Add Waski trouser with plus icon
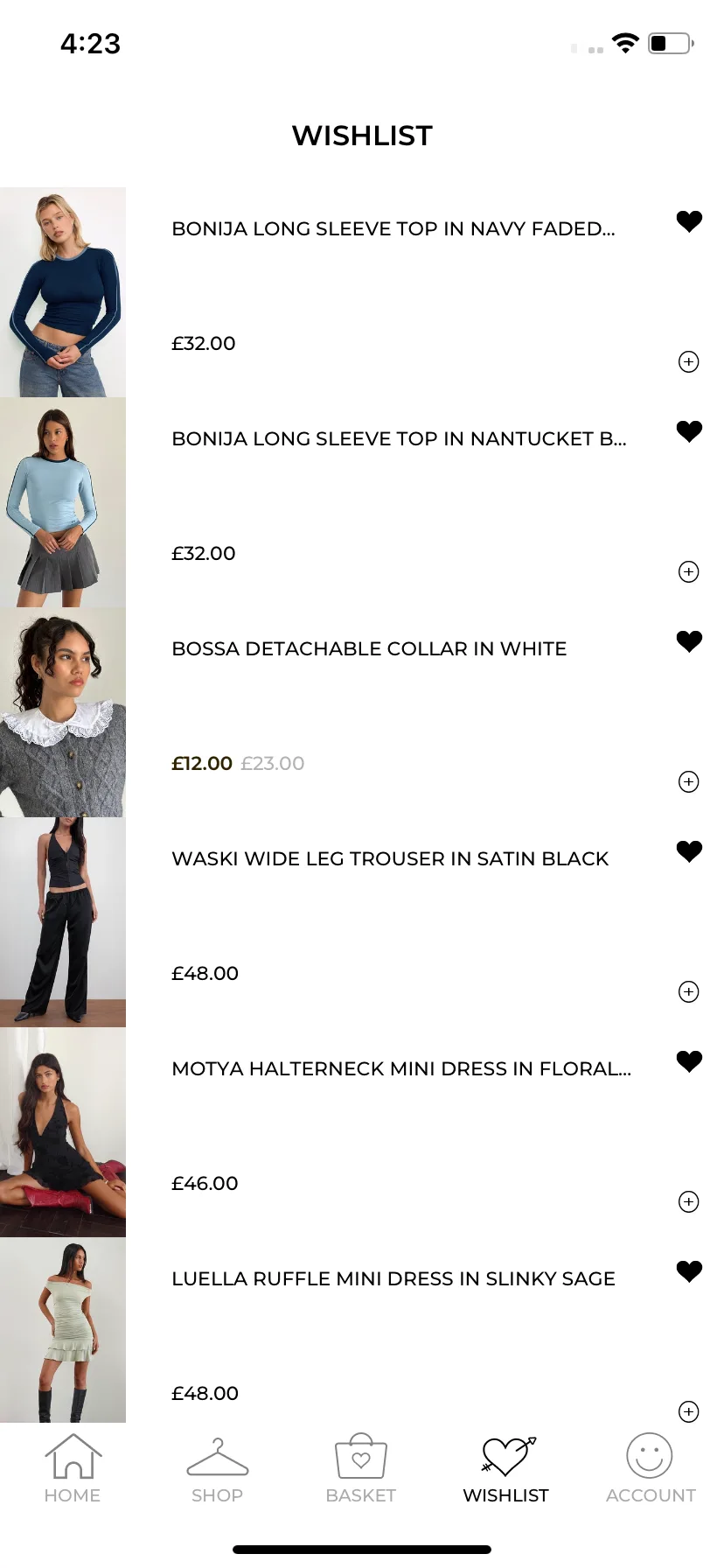The image size is (724, 1568). [x=689, y=991]
